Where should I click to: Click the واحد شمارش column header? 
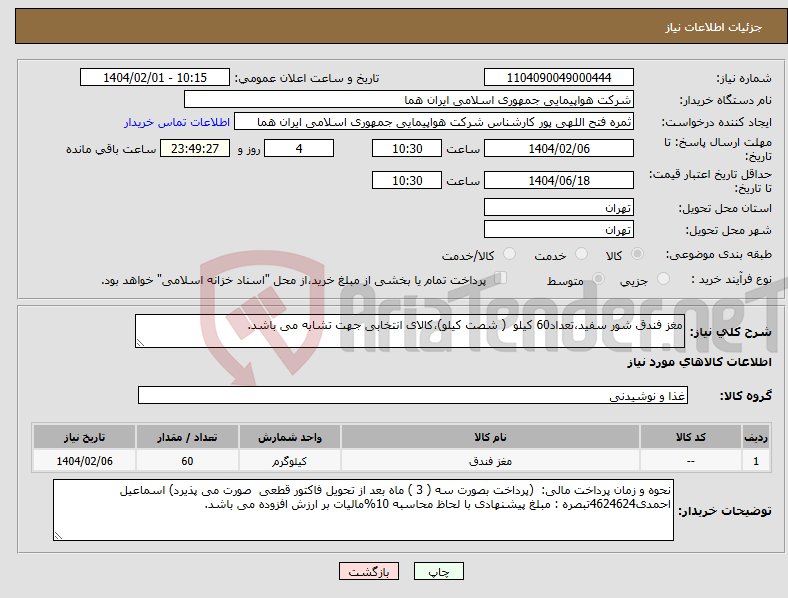(x=290, y=437)
